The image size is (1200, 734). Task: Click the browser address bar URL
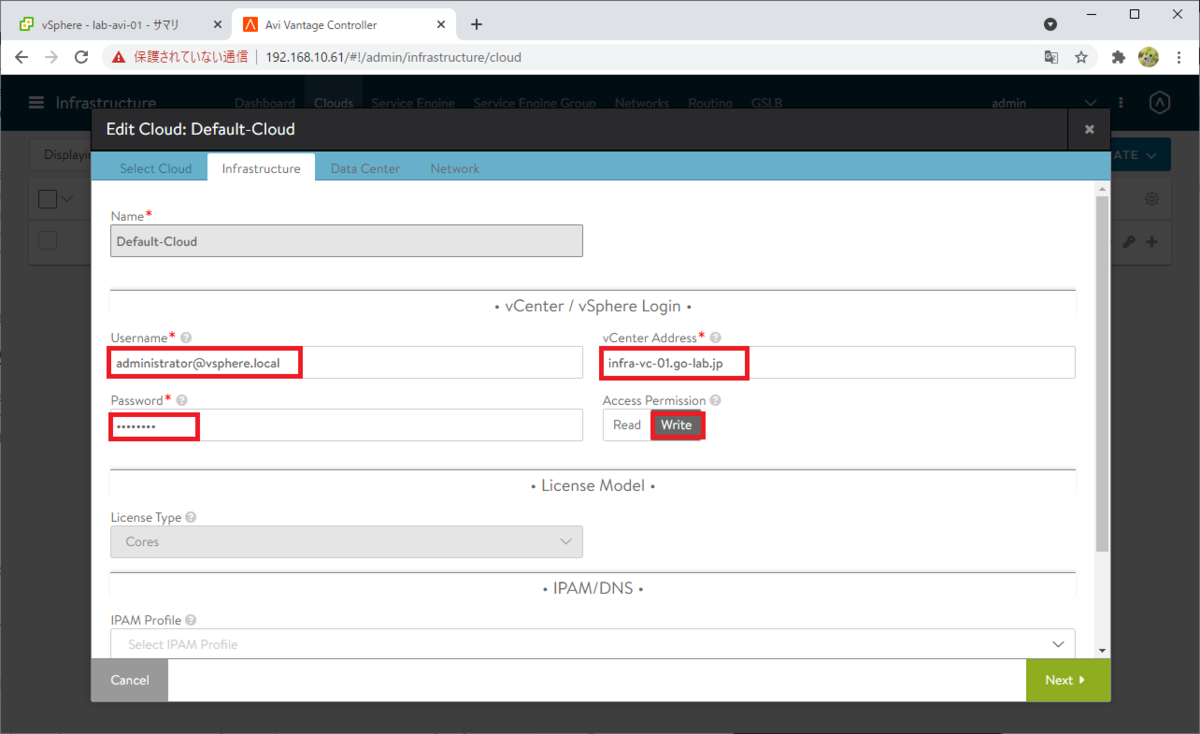tap(393, 57)
